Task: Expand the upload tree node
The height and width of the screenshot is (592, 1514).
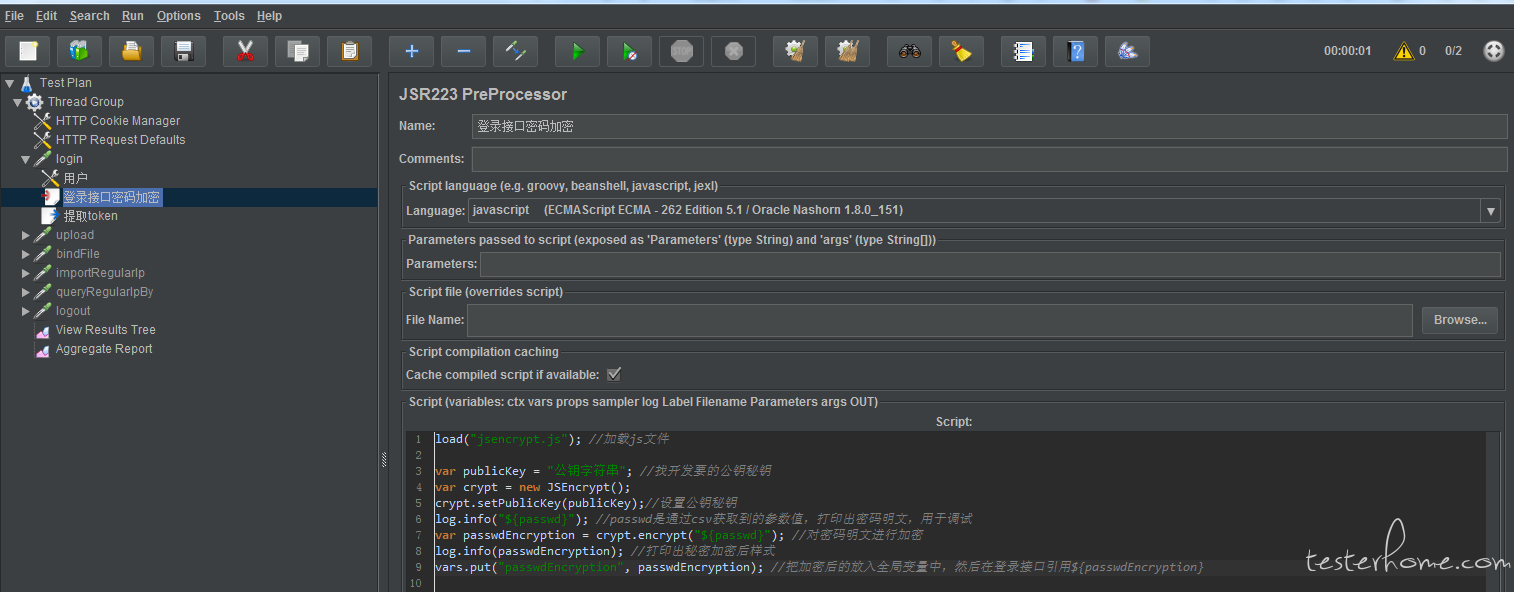Action: [26, 234]
